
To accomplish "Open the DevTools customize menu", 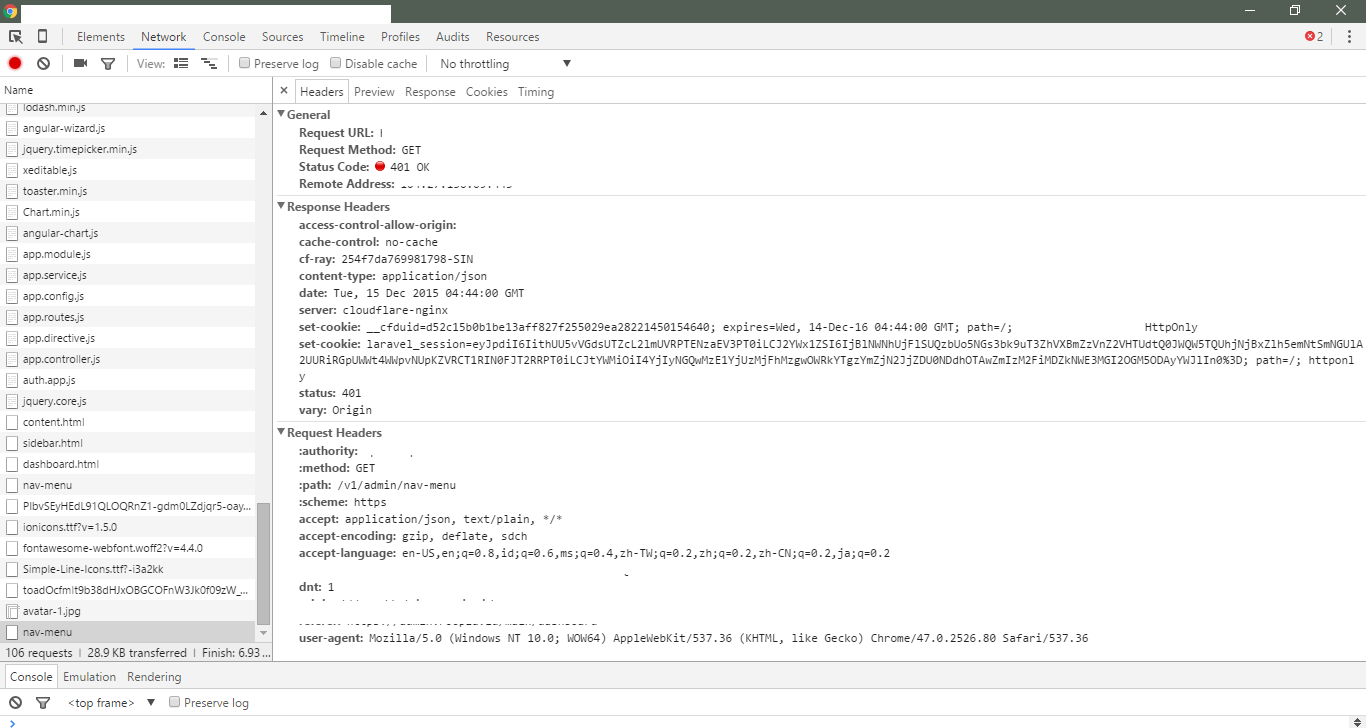I will click(1349, 36).
